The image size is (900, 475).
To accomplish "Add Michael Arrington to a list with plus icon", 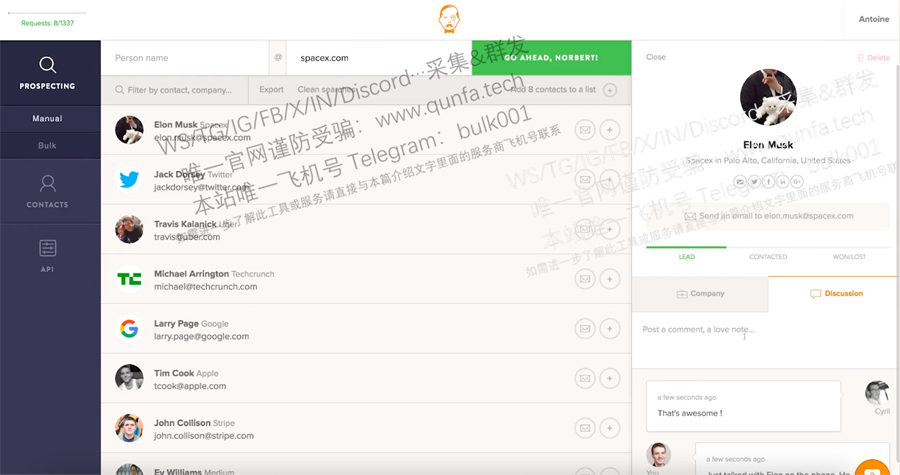I will pyautogui.click(x=610, y=279).
